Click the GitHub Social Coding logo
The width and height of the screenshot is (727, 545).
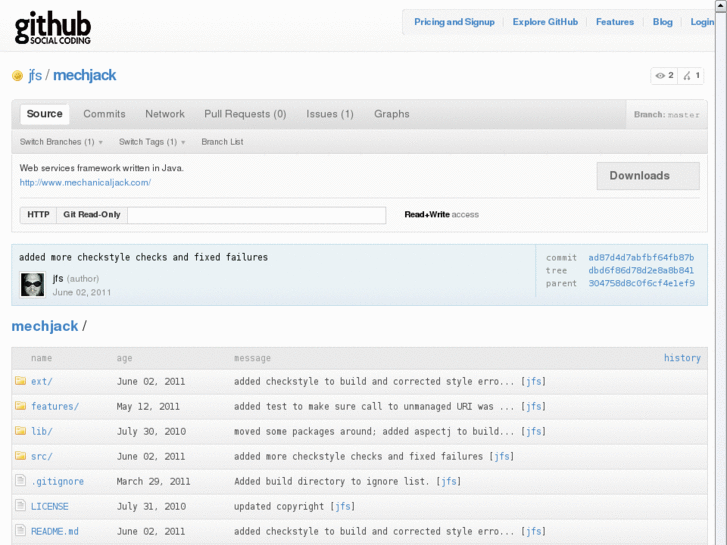pyautogui.click(x=52, y=28)
